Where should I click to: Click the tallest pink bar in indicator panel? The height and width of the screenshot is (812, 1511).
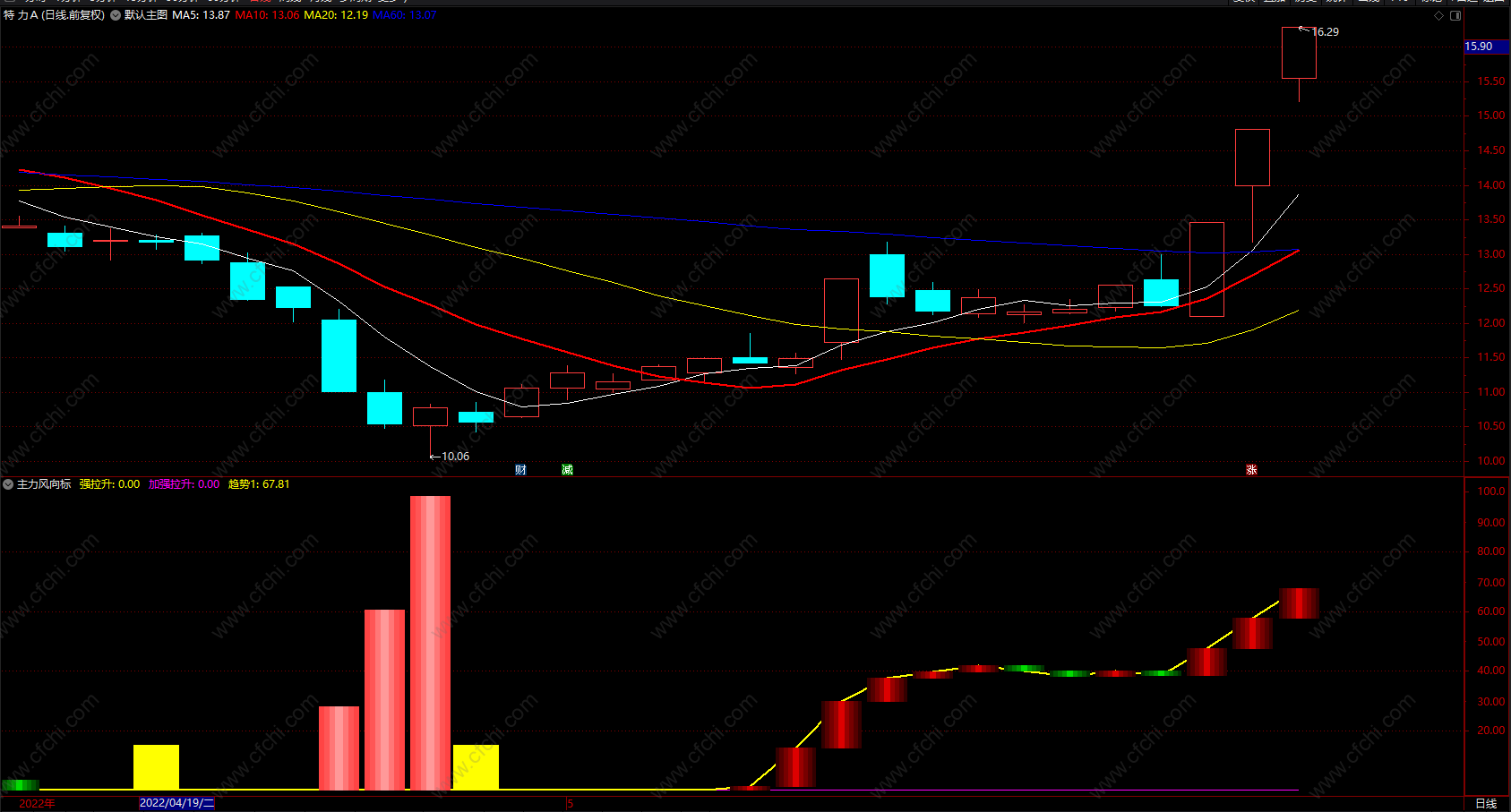click(430, 643)
